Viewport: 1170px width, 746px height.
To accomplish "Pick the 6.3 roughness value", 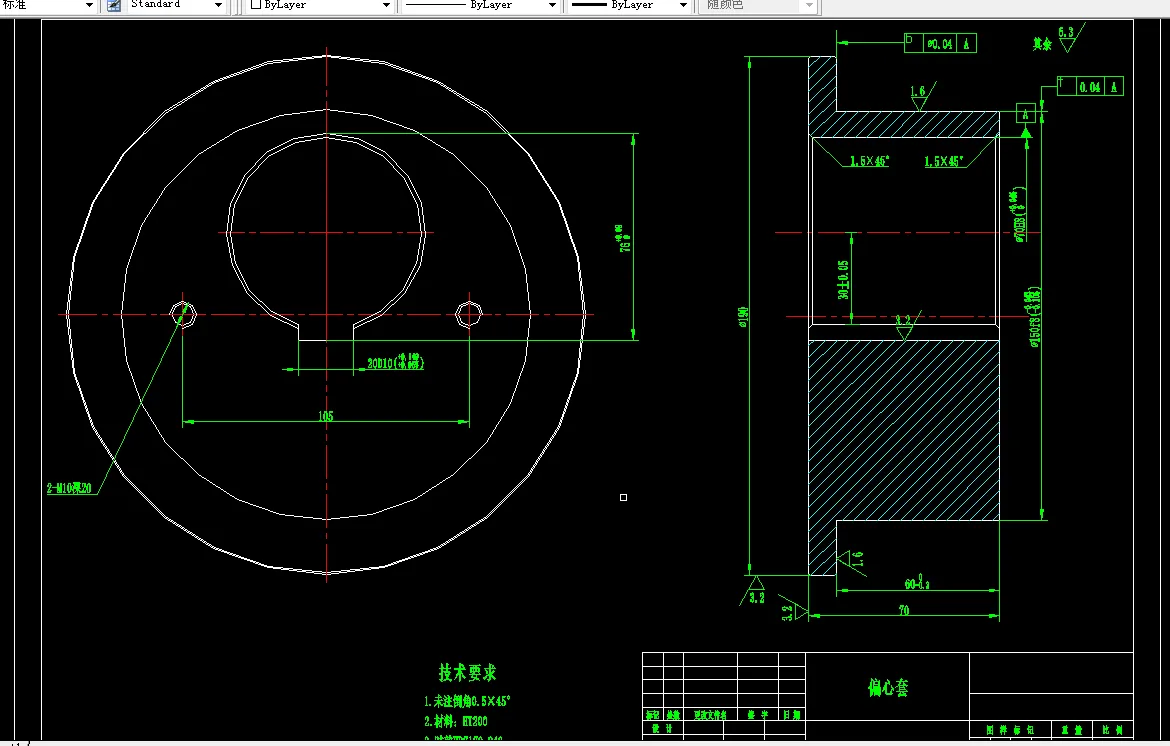I will [x=1066, y=32].
